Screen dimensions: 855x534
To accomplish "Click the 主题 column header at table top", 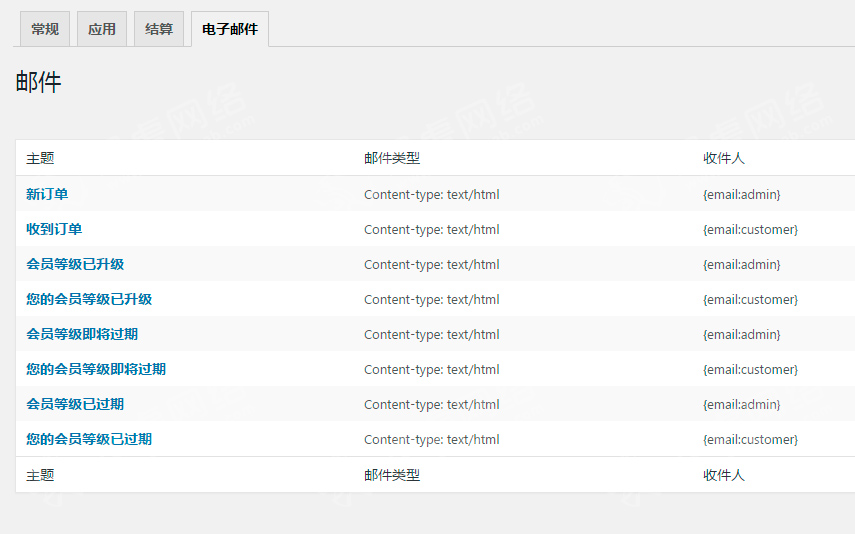I will (40, 158).
